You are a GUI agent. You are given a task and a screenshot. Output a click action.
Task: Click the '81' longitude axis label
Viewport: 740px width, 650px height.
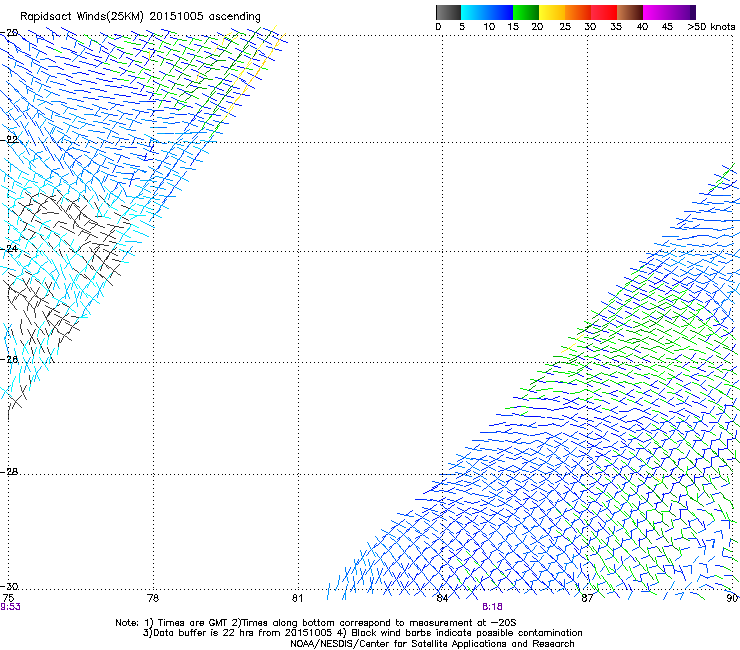pyautogui.click(x=297, y=598)
